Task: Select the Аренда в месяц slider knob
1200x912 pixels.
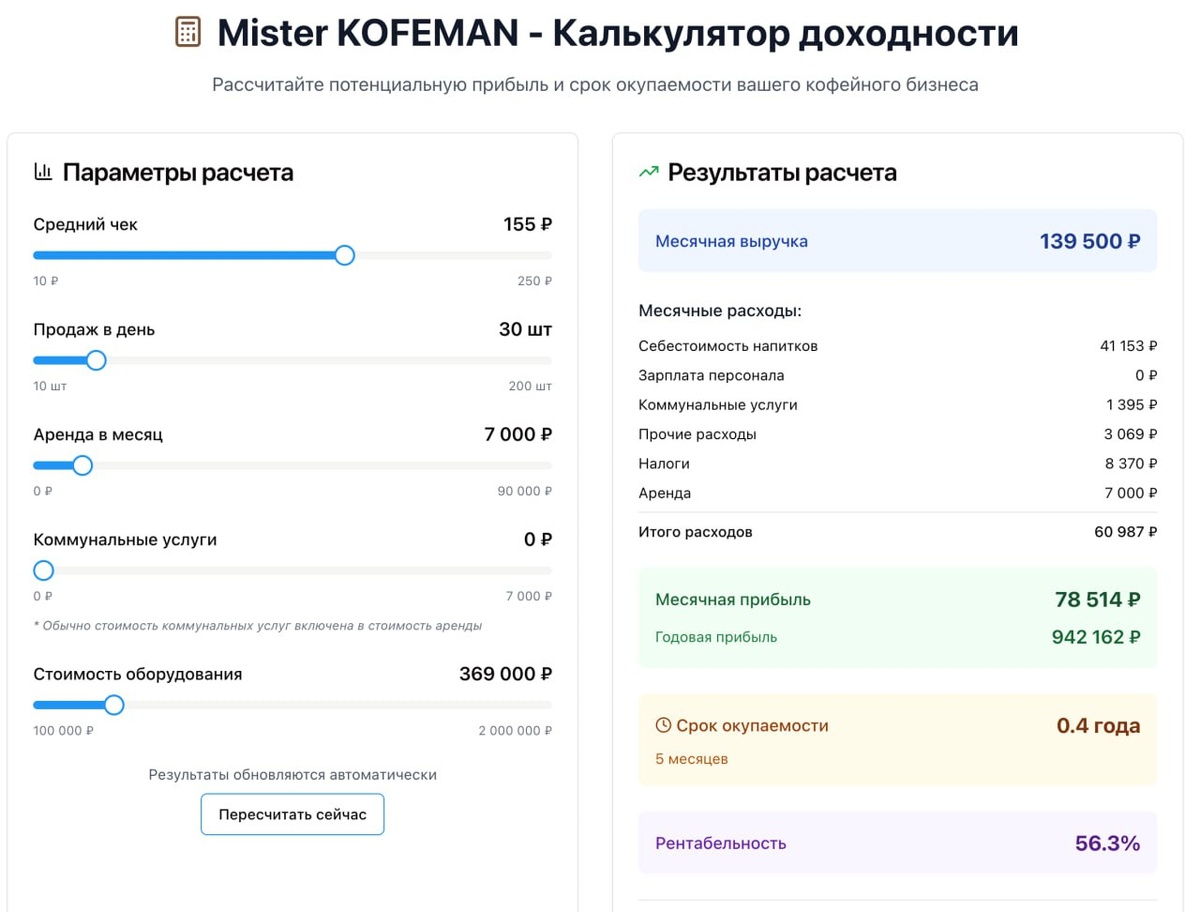Action: point(83,465)
